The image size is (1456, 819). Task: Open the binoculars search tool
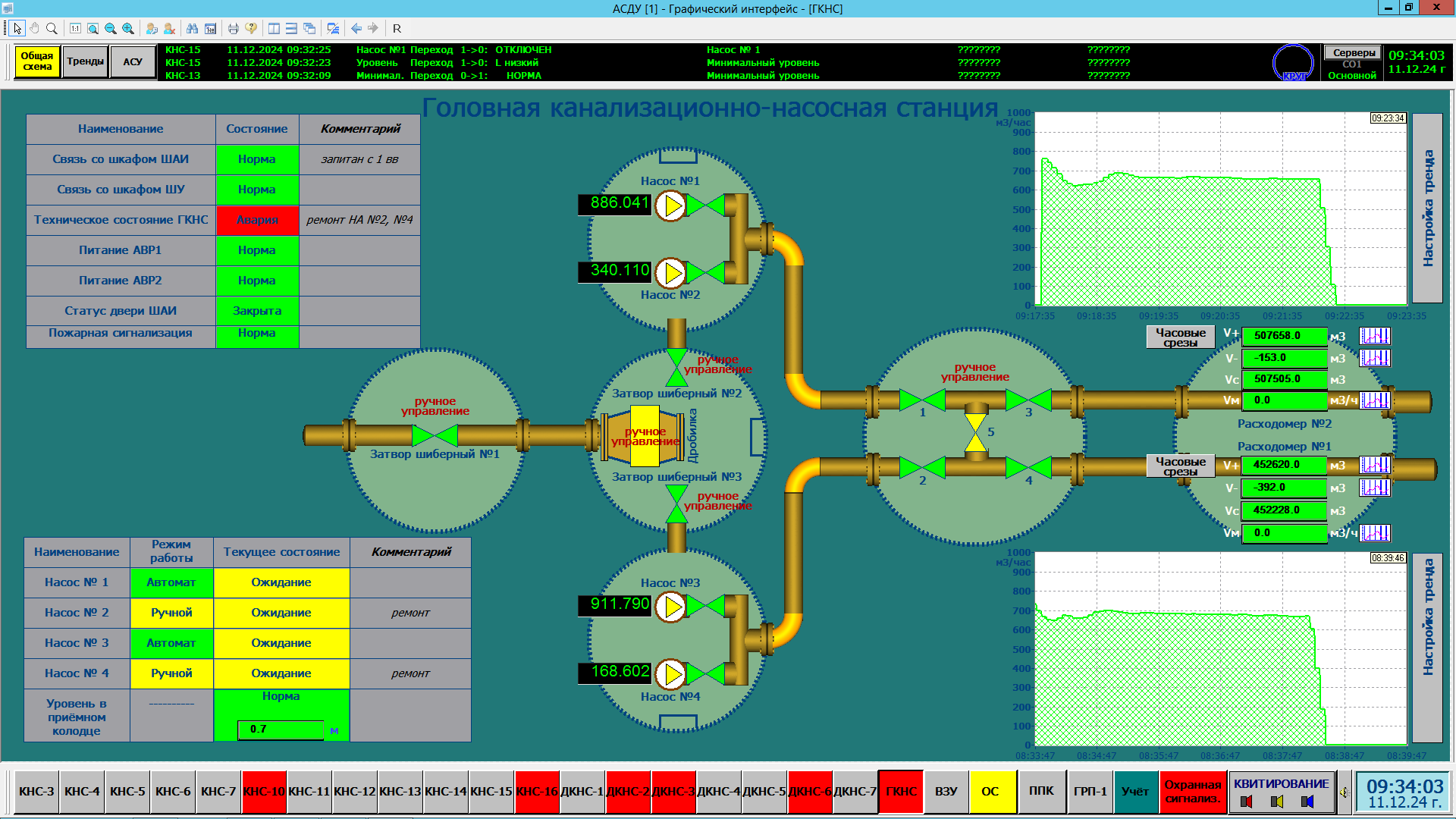point(193,28)
